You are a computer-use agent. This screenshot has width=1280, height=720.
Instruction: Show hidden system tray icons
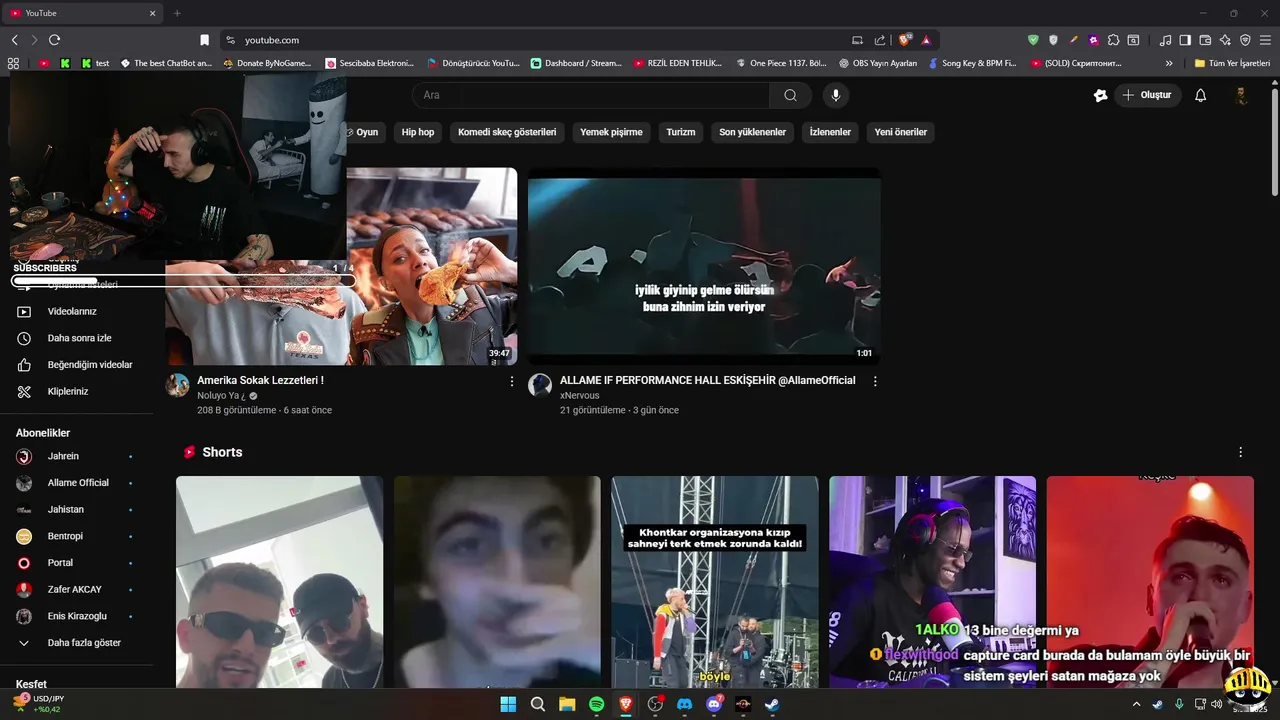click(1136, 704)
